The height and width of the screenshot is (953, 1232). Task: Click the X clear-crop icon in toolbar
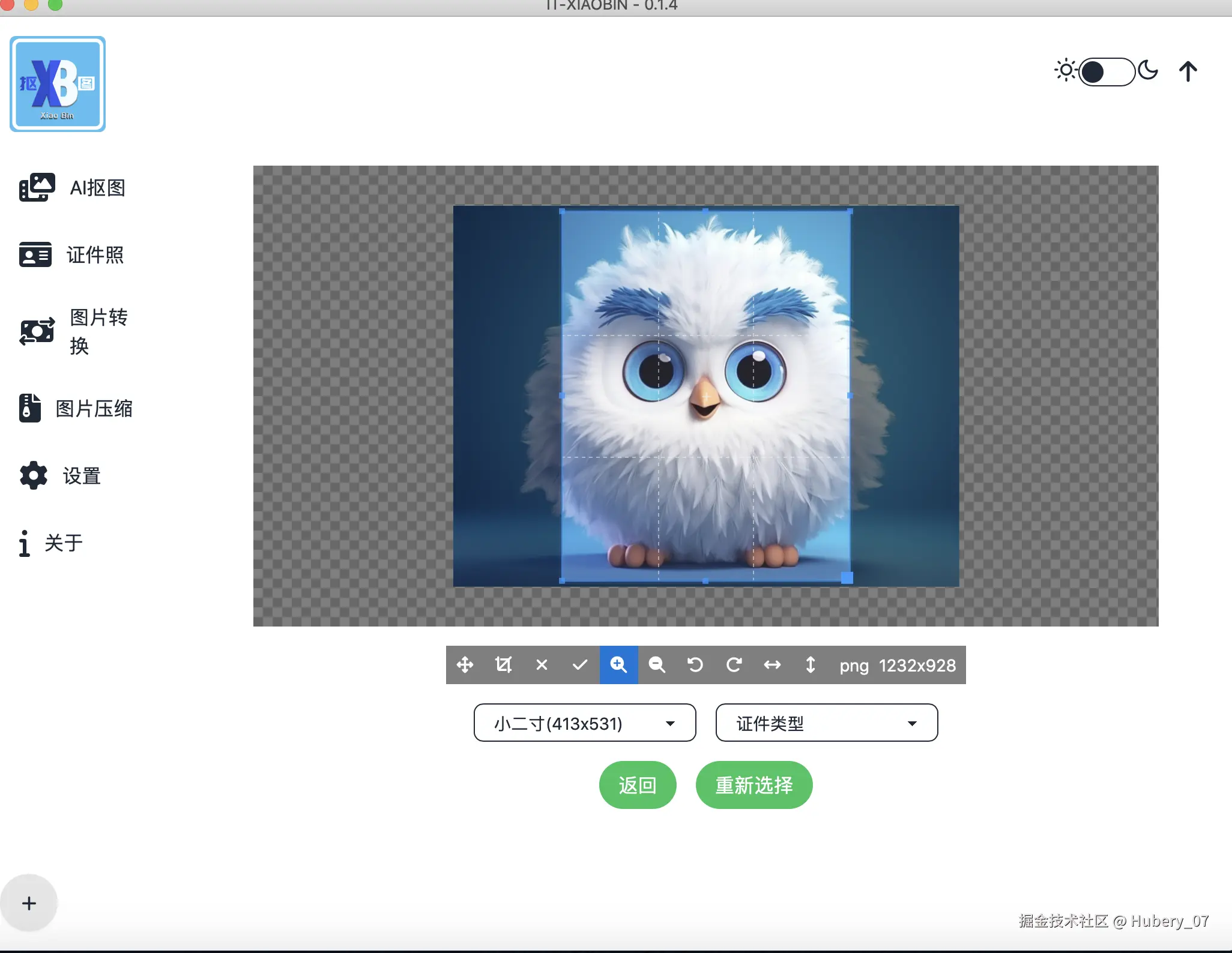(x=542, y=665)
